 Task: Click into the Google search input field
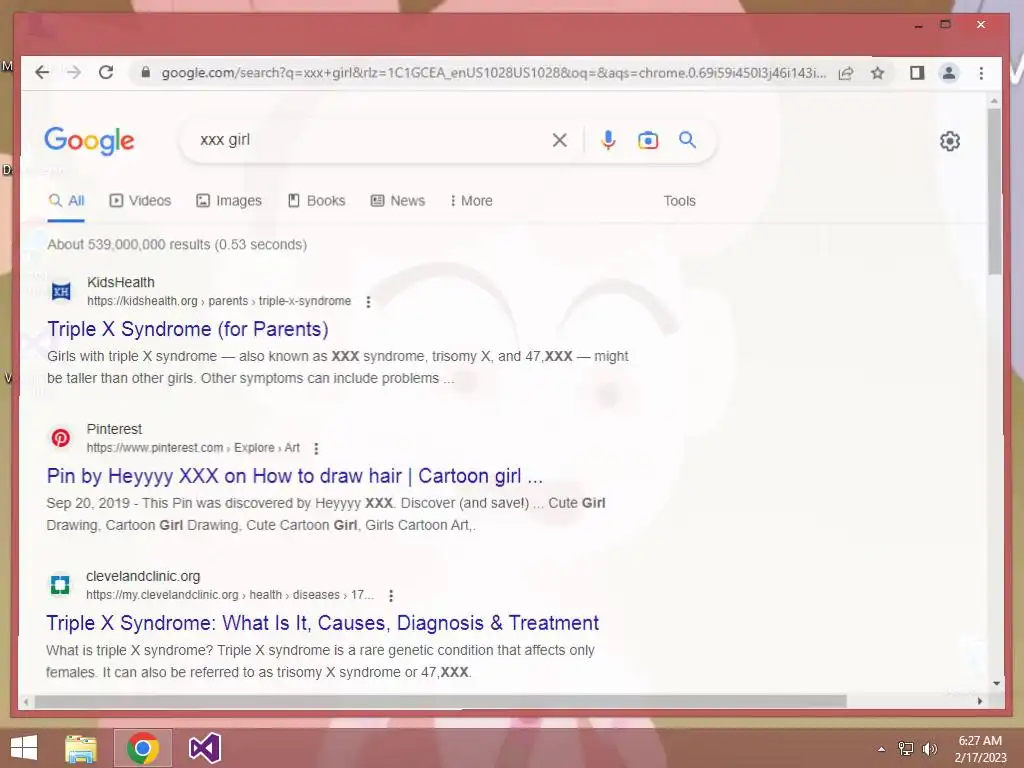tap(372, 140)
